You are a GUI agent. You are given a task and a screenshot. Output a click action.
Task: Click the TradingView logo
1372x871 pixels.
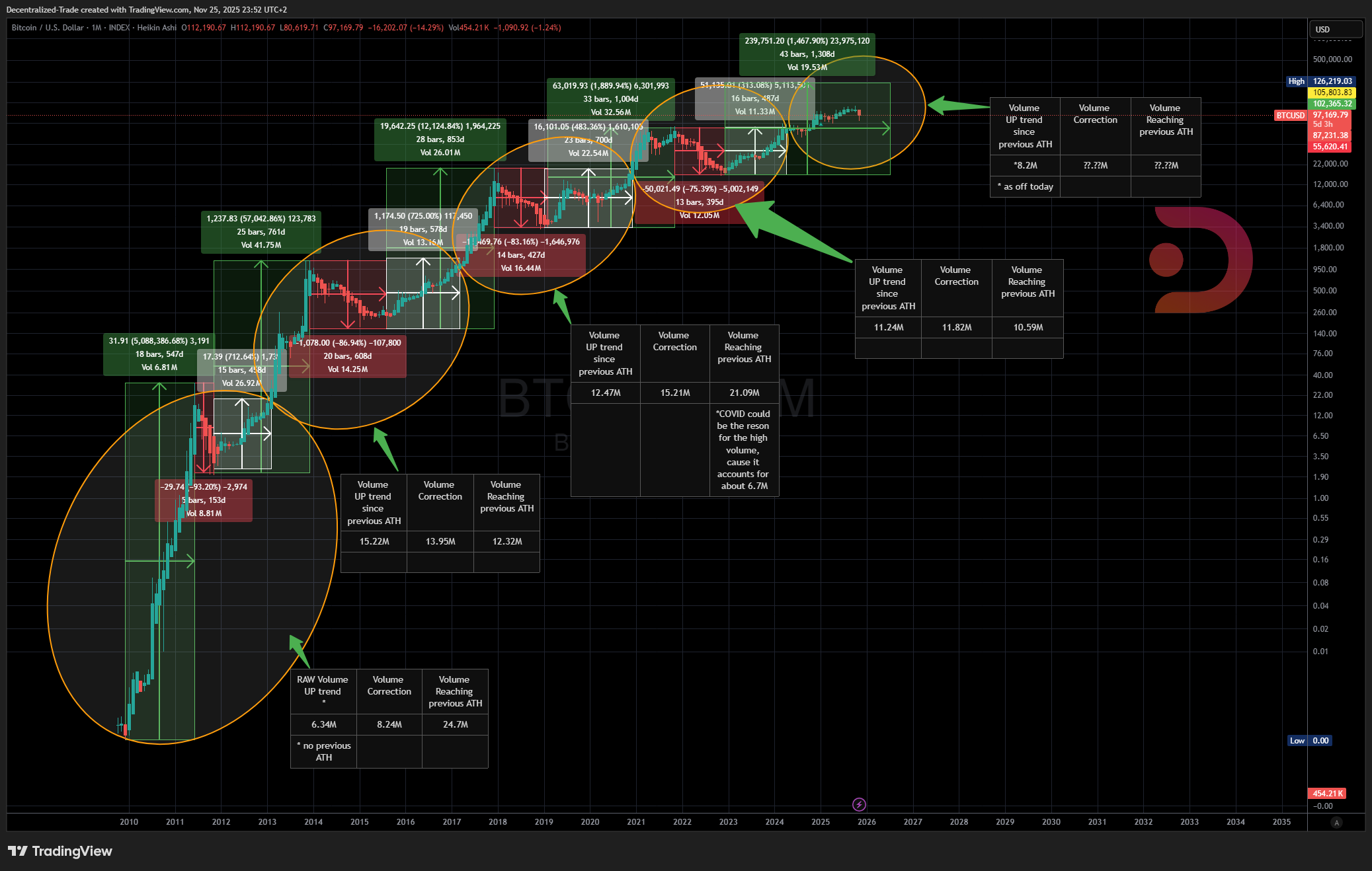click(x=60, y=851)
